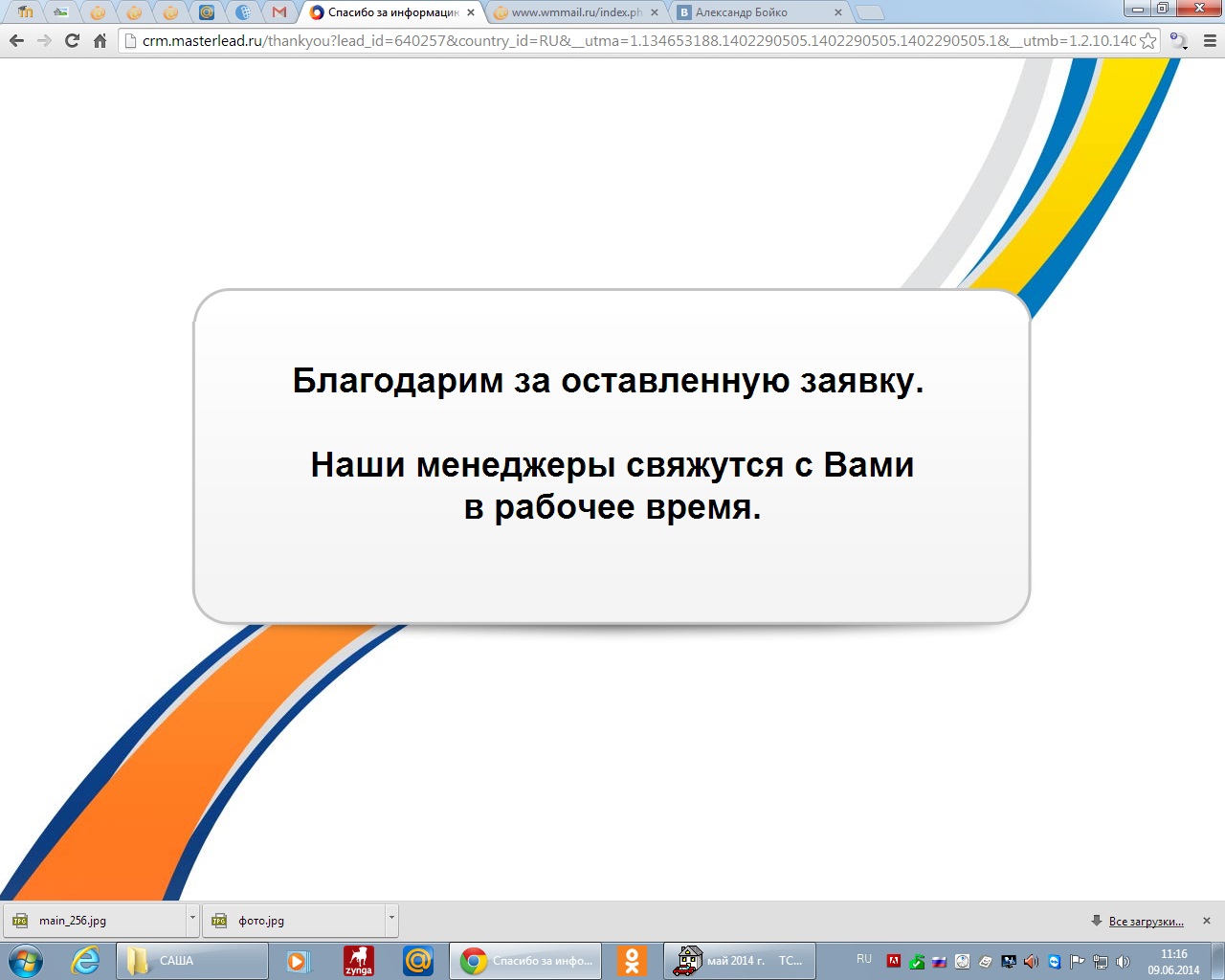The height and width of the screenshot is (980, 1225).
Task: Expand options arrow for main_256.jpg download
Action: (192, 919)
